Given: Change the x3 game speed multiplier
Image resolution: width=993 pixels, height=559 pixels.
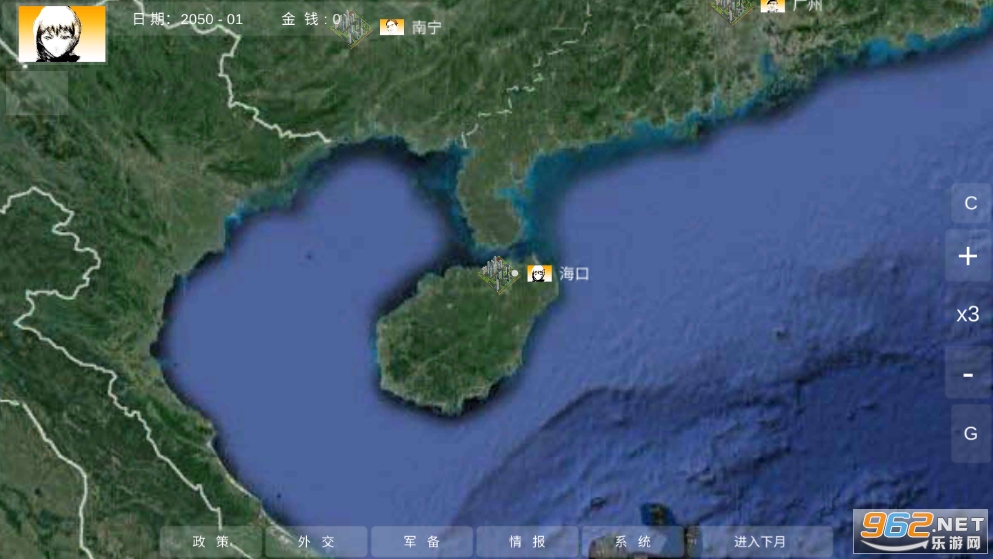Looking at the screenshot, I should pyautogui.click(x=968, y=315).
